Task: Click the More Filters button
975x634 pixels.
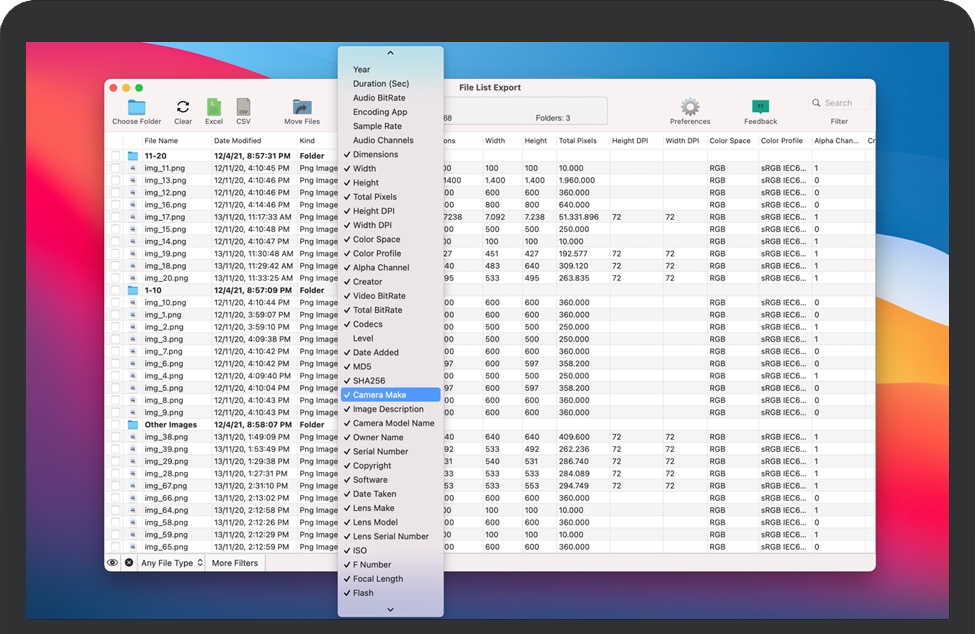Action: click(235, 563)
